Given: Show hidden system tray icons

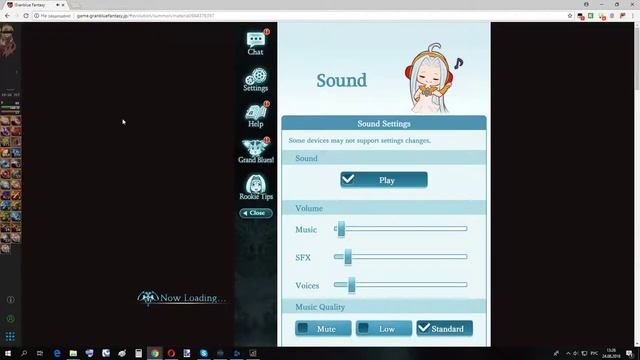Looking at the screenshot, I should click(x=568, y=353).
